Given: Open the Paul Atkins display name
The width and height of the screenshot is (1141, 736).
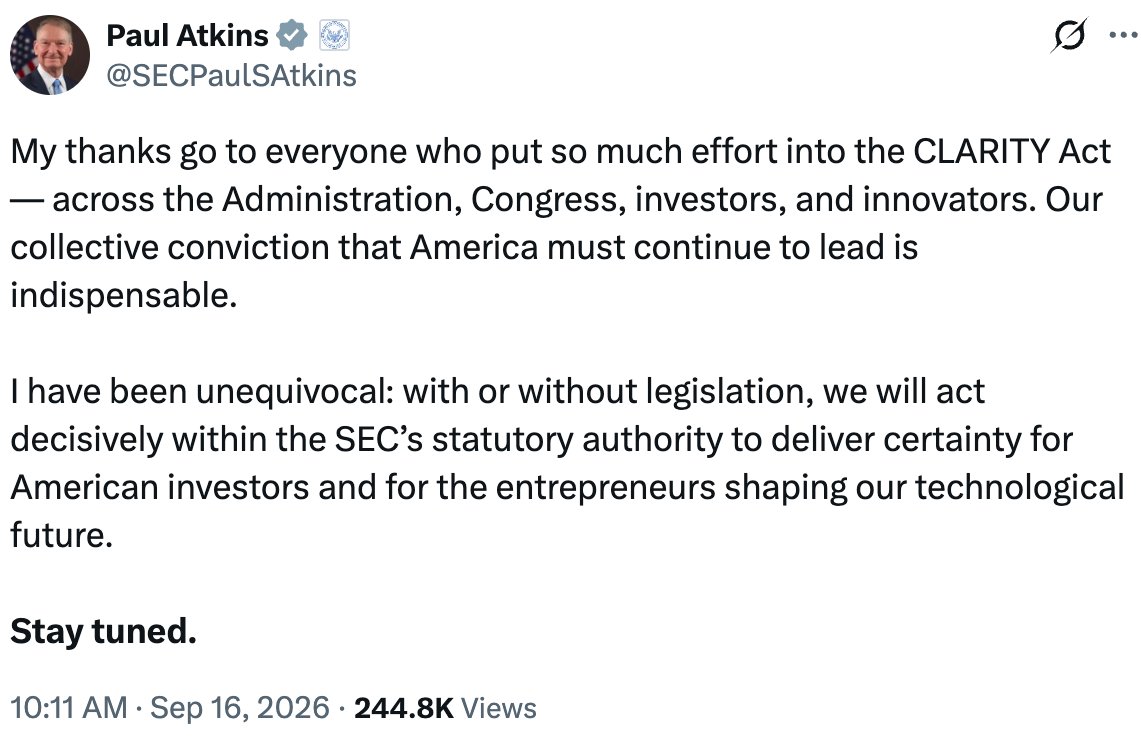Looking at the screenshot, I should click(x=187, y=36).
